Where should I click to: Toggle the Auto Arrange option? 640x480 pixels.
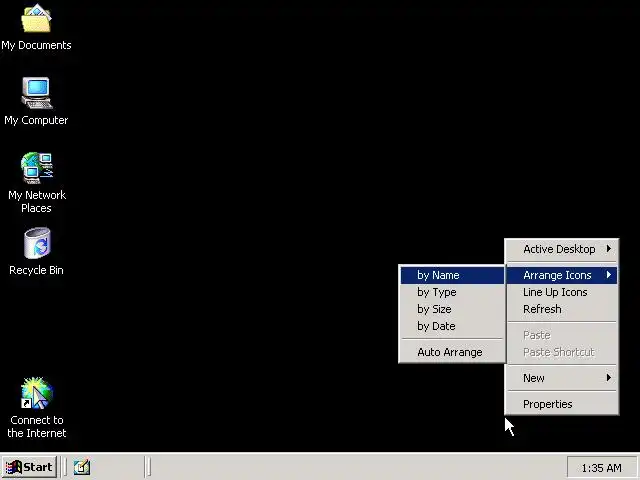pyautogui.click(x=452, y=352)
